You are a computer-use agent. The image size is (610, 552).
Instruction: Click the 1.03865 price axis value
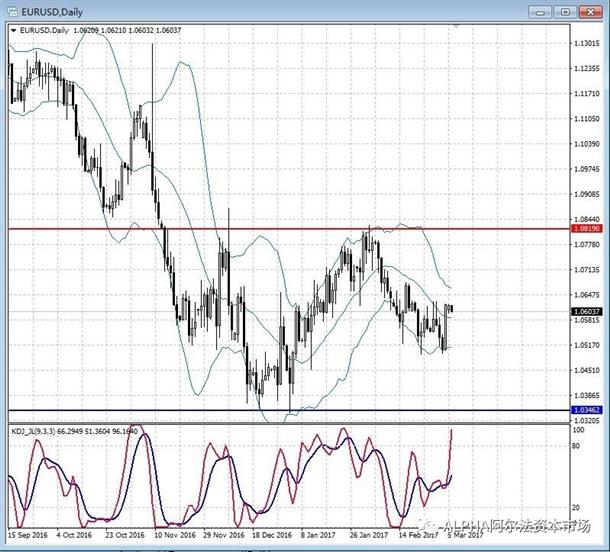click(587, 395)
